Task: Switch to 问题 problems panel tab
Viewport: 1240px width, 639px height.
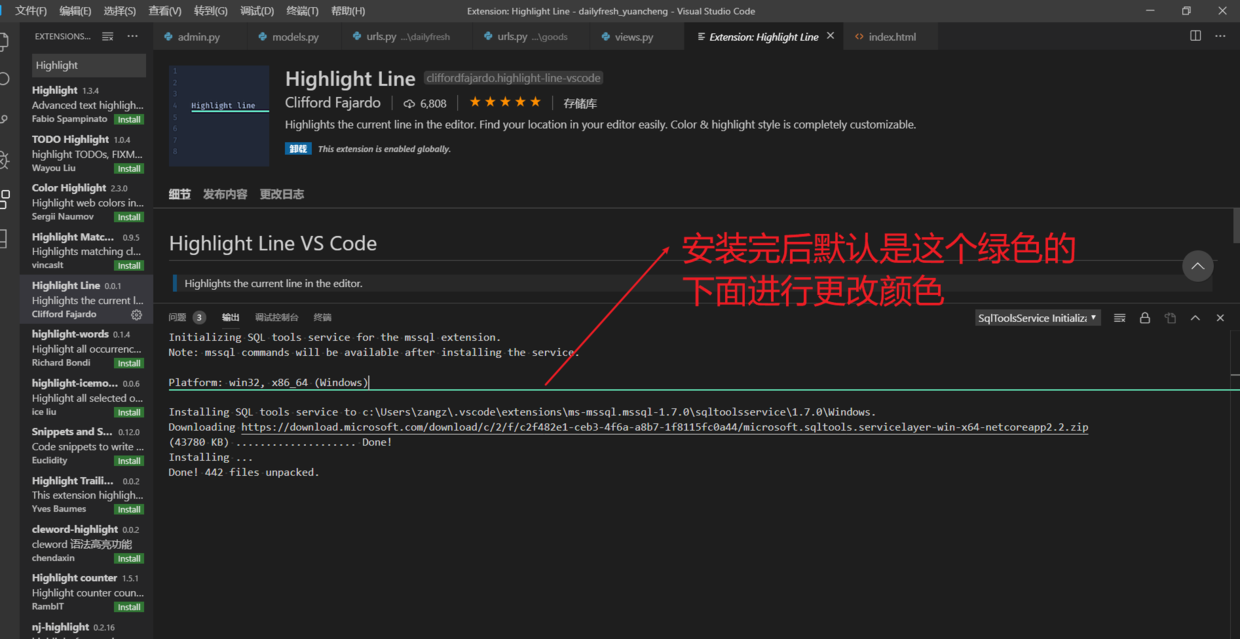Action: [x=186, y=317]
